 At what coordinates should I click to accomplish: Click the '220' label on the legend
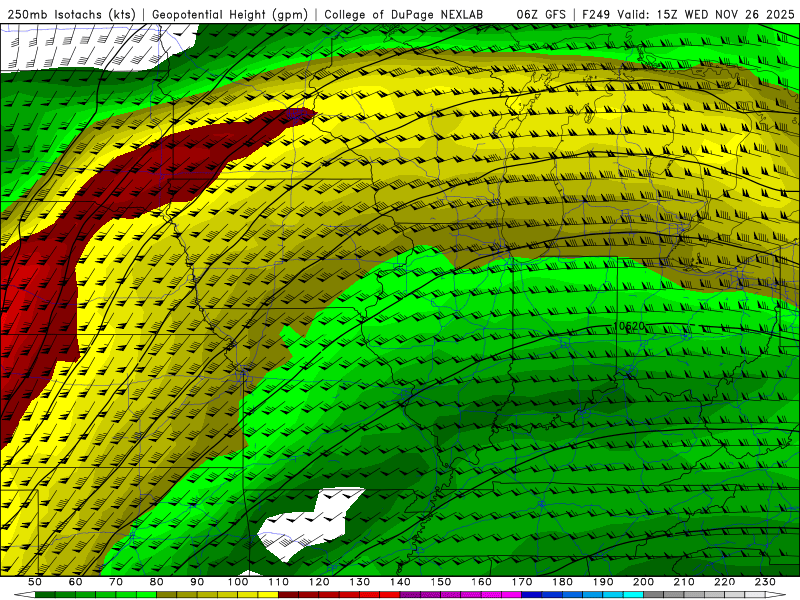coord(724,582)
